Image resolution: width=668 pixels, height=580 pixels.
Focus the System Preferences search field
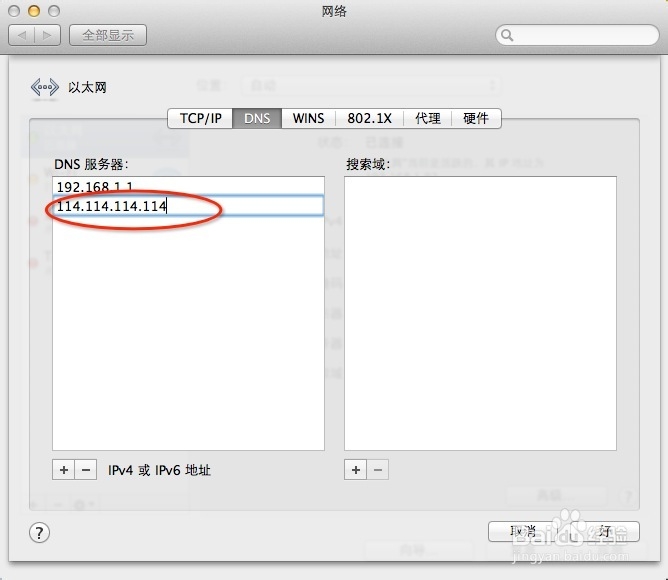577,35
